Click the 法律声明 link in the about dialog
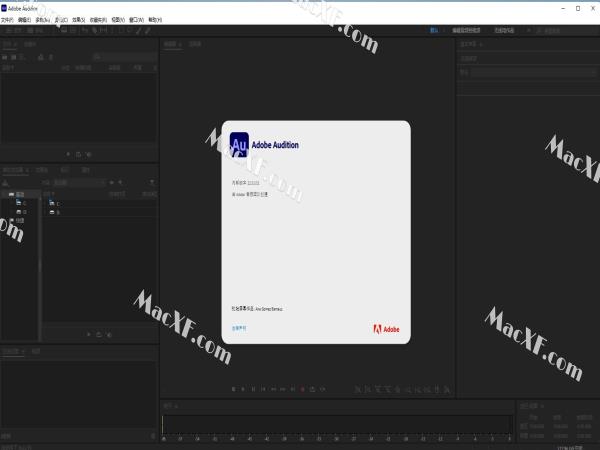Image resolution: width=600 pixels, height=450 pixels. [239, 328]
